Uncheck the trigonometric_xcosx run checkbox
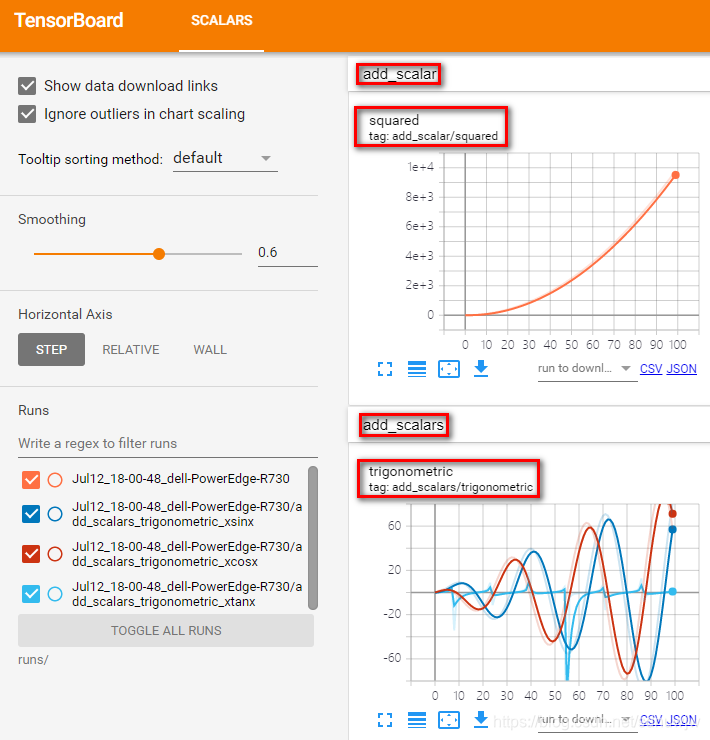Viewport: 710px width, 740px height. tap(31, 554)
